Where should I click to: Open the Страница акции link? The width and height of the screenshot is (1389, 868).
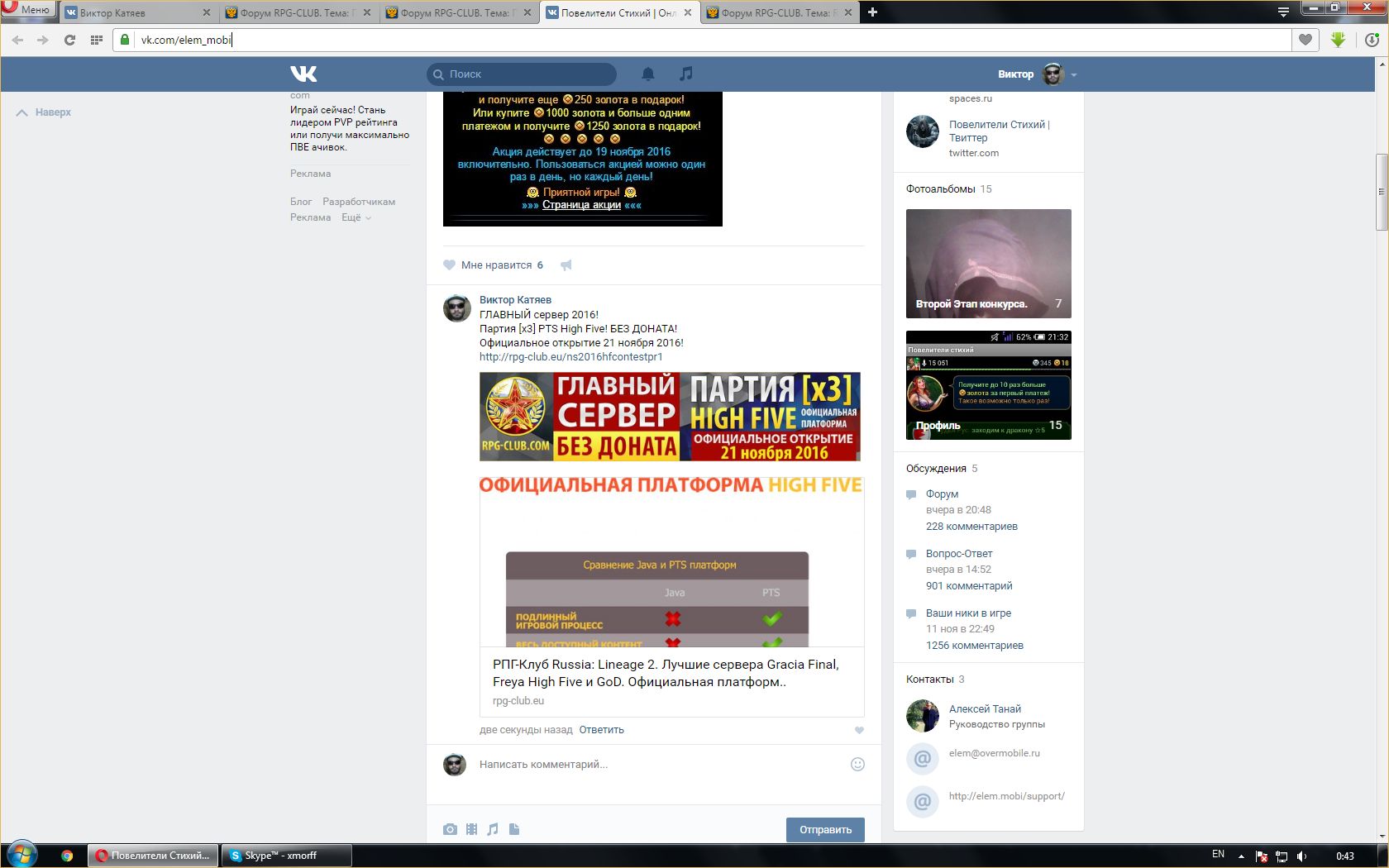(x=581, y=205)
